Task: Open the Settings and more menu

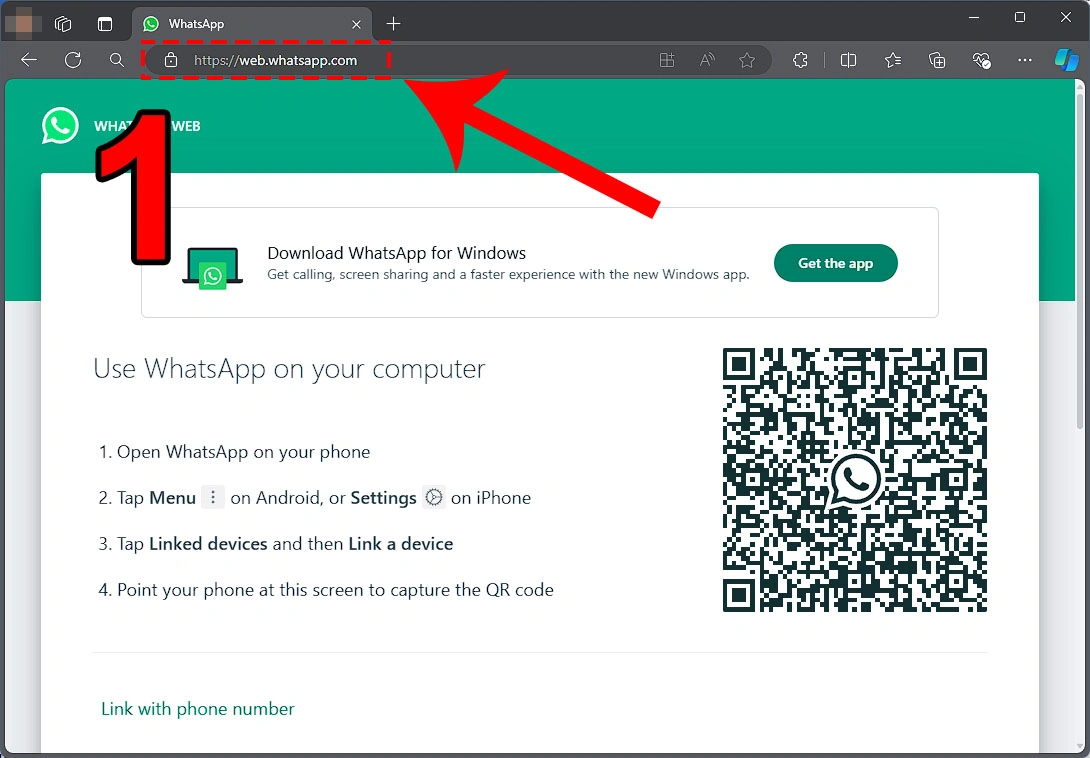Action: pyautogui.click(x=1025, y=61)
